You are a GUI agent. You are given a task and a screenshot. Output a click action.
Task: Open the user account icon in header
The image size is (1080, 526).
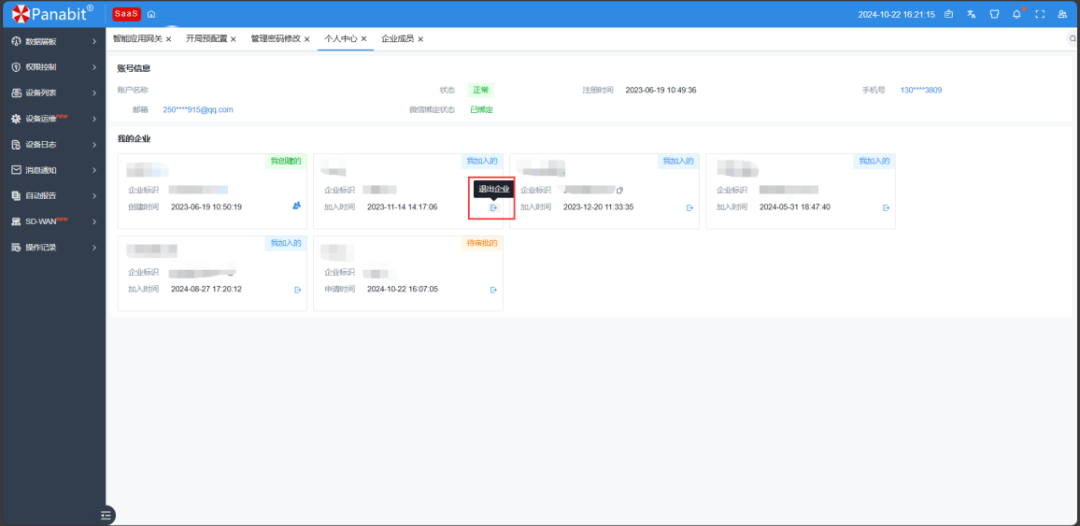[1062, 14]
